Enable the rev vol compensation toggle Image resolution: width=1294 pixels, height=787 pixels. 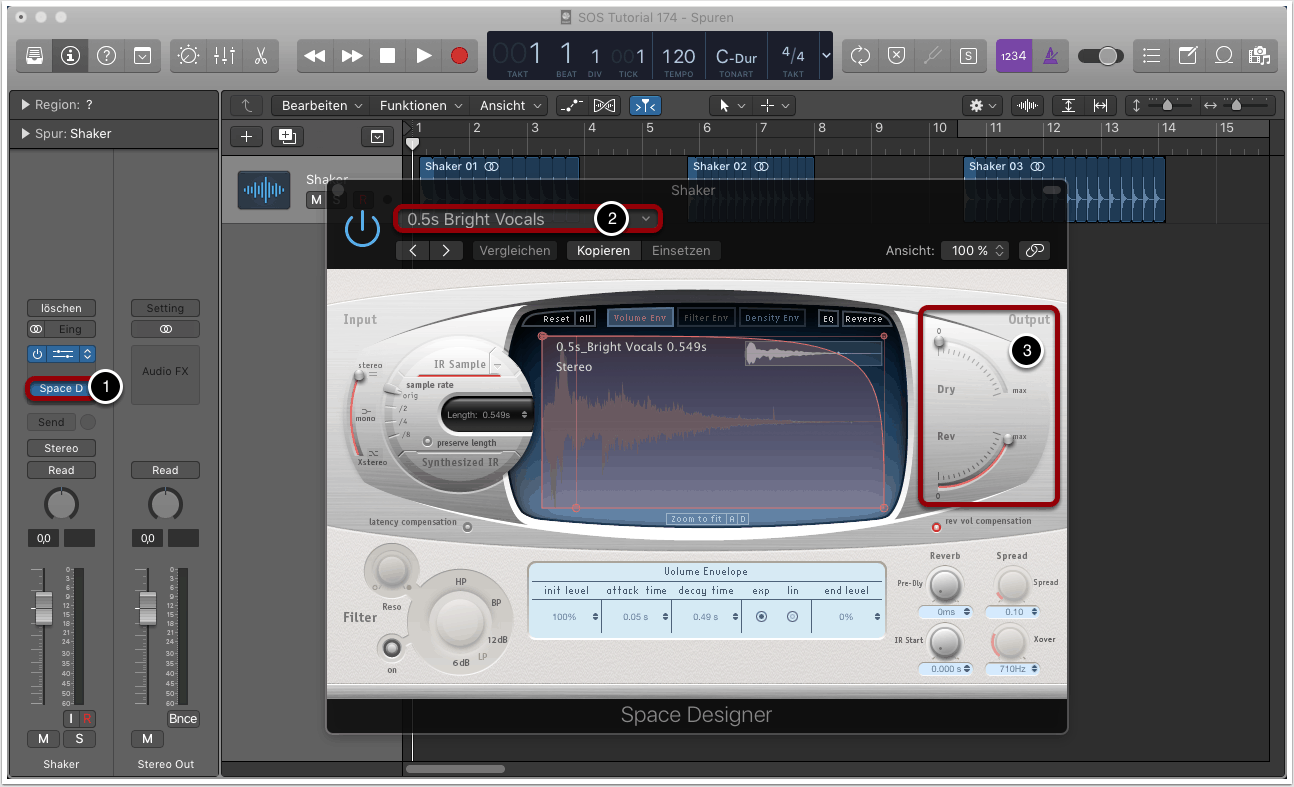tap(936, 527)
